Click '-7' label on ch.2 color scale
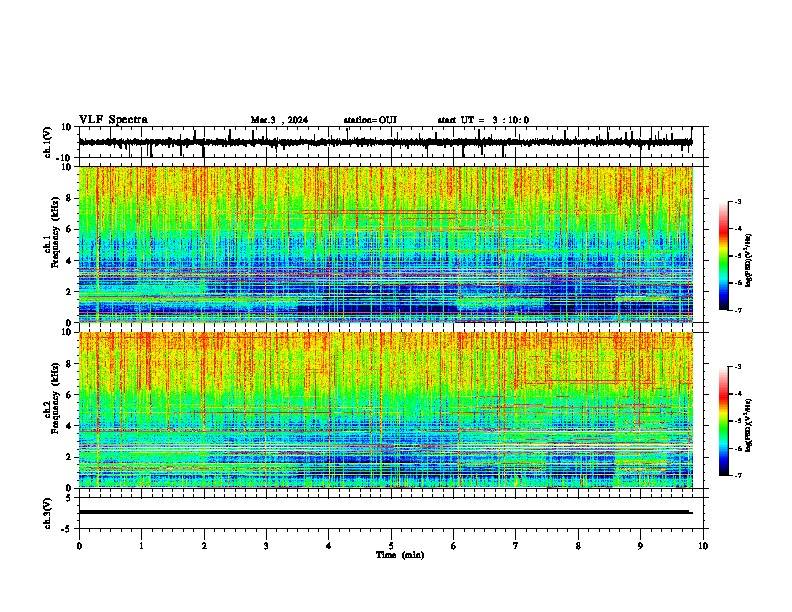This screenshot has height=612, width=792. 738,475
